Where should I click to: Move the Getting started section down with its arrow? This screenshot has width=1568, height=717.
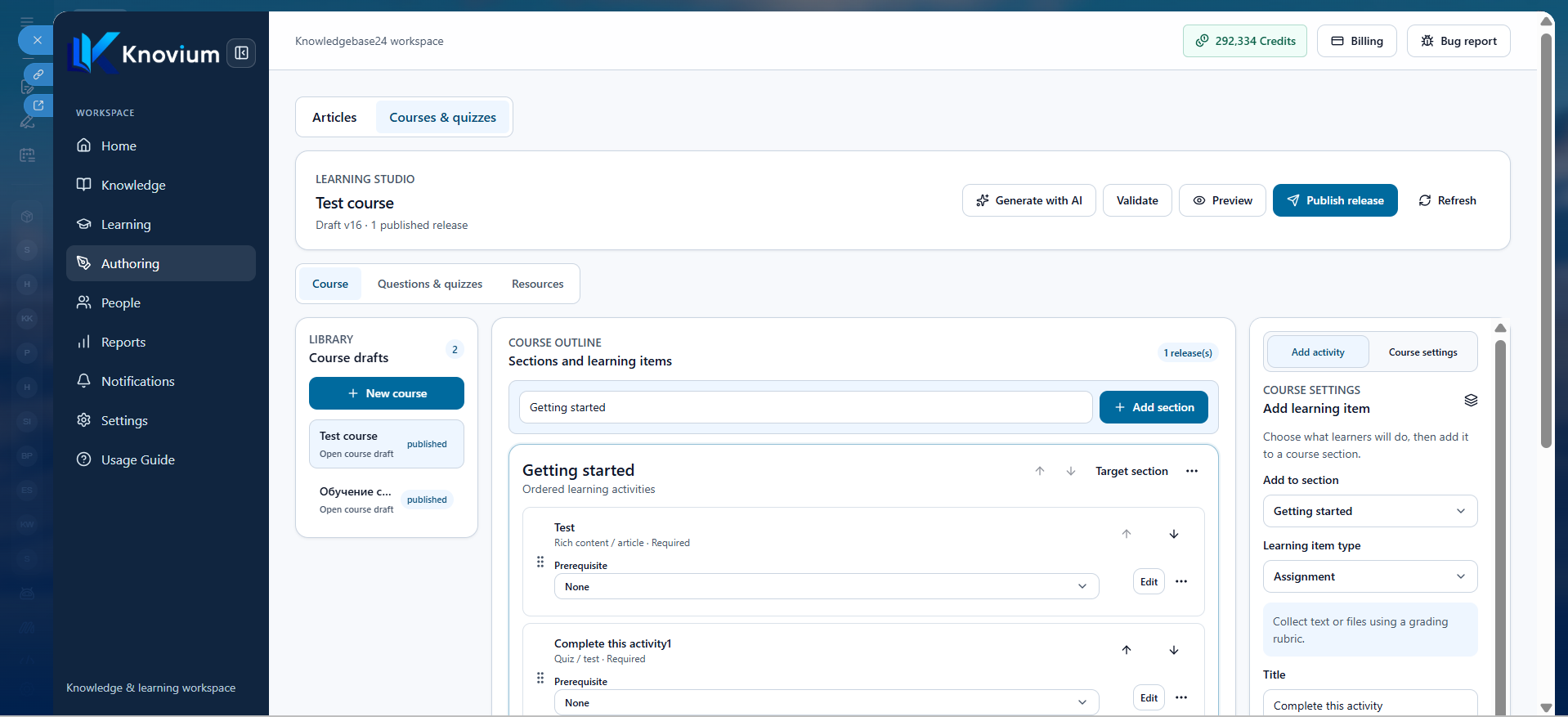(x=1071, y=471)
